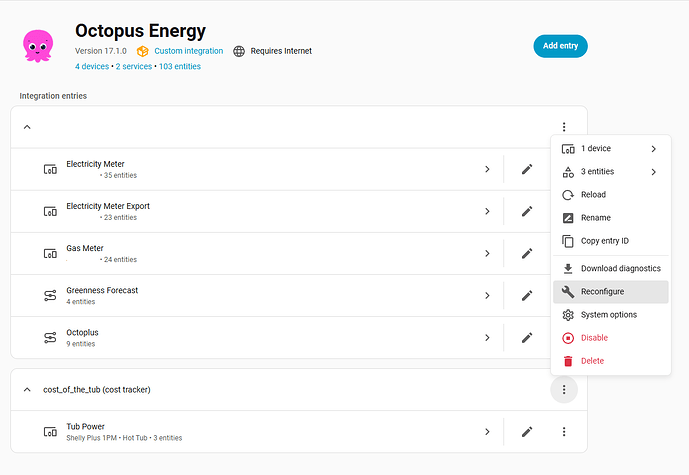This screenshot has width=689, height=475.
Task: Click the Version 17.1.0 text
Action: 101,51
